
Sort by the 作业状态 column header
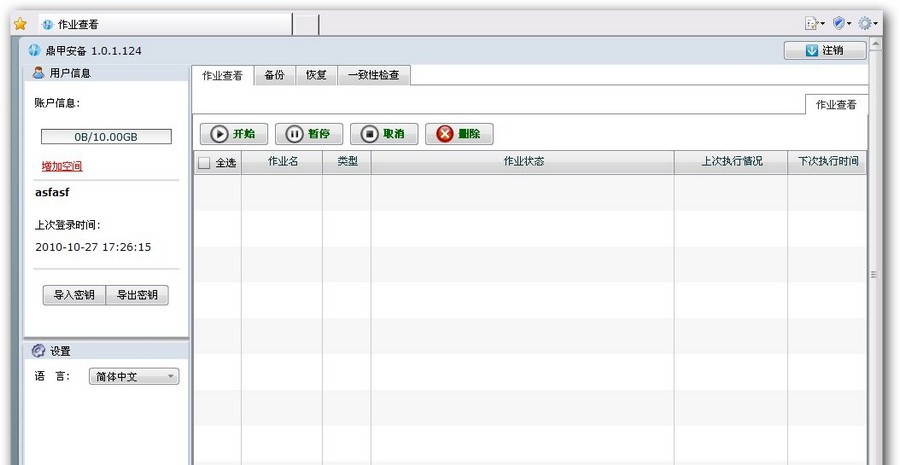[x=523, y=162]
